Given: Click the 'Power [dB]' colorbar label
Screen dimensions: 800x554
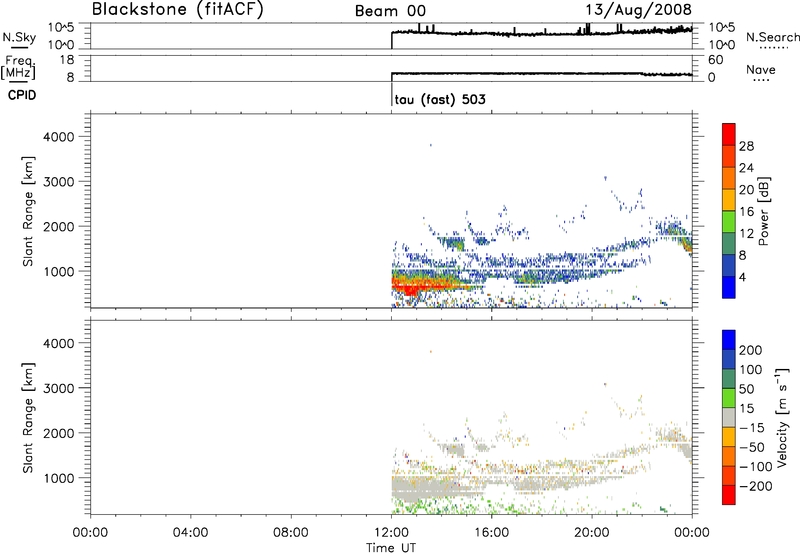Looking at the screenshot, I should point(763,211).
